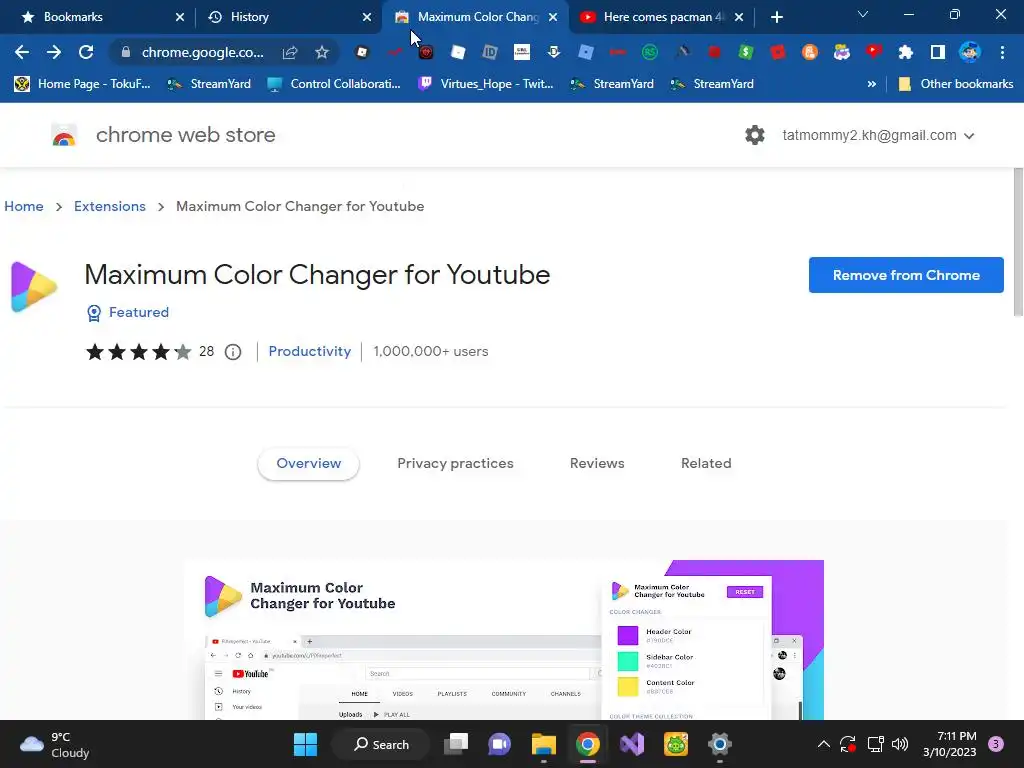This screenshot has width=1024, height=768.
Task: Click the red YouTube heart extension icon
Action: [874, 52]
